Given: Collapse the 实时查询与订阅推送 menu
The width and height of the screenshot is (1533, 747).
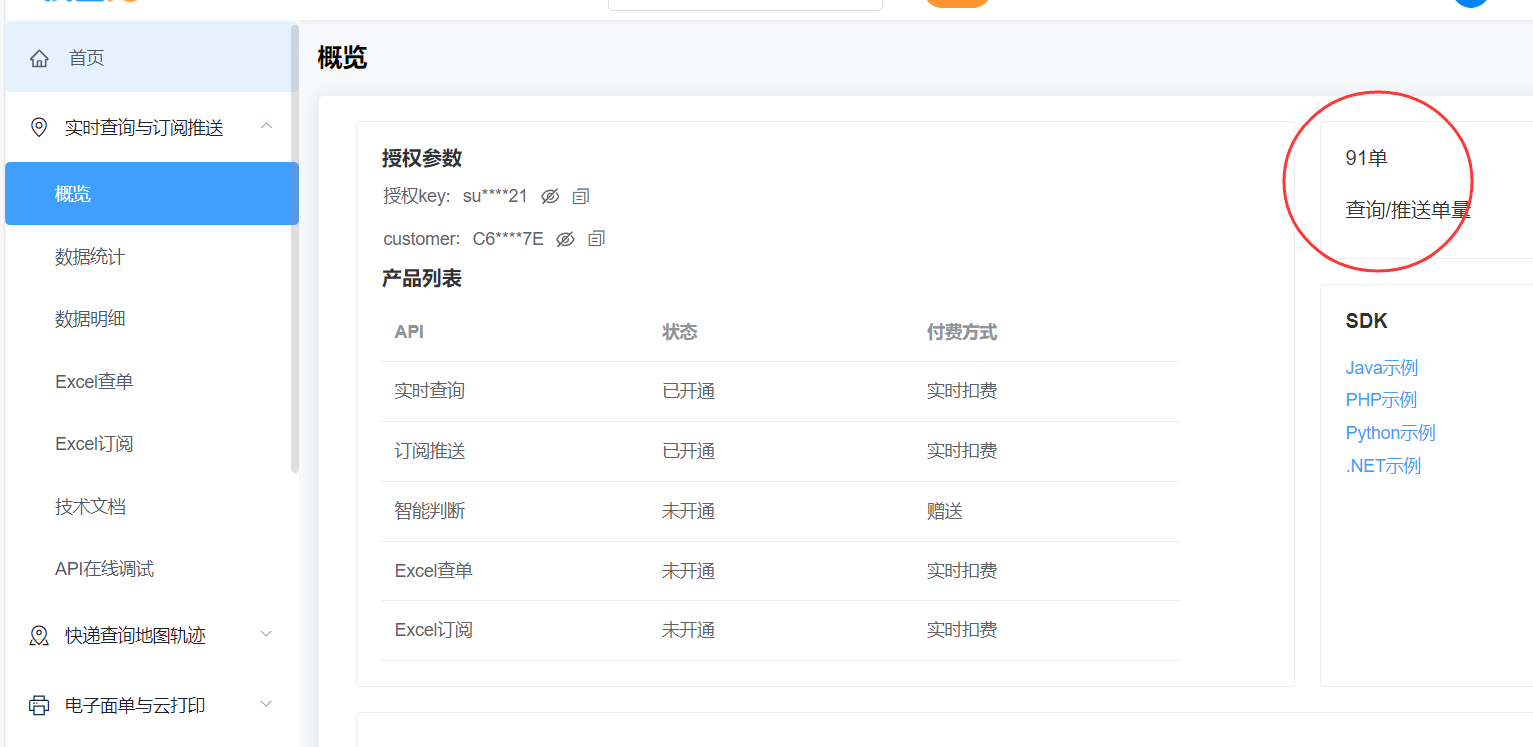Looking at the screenshot, I should coord(266,126).
